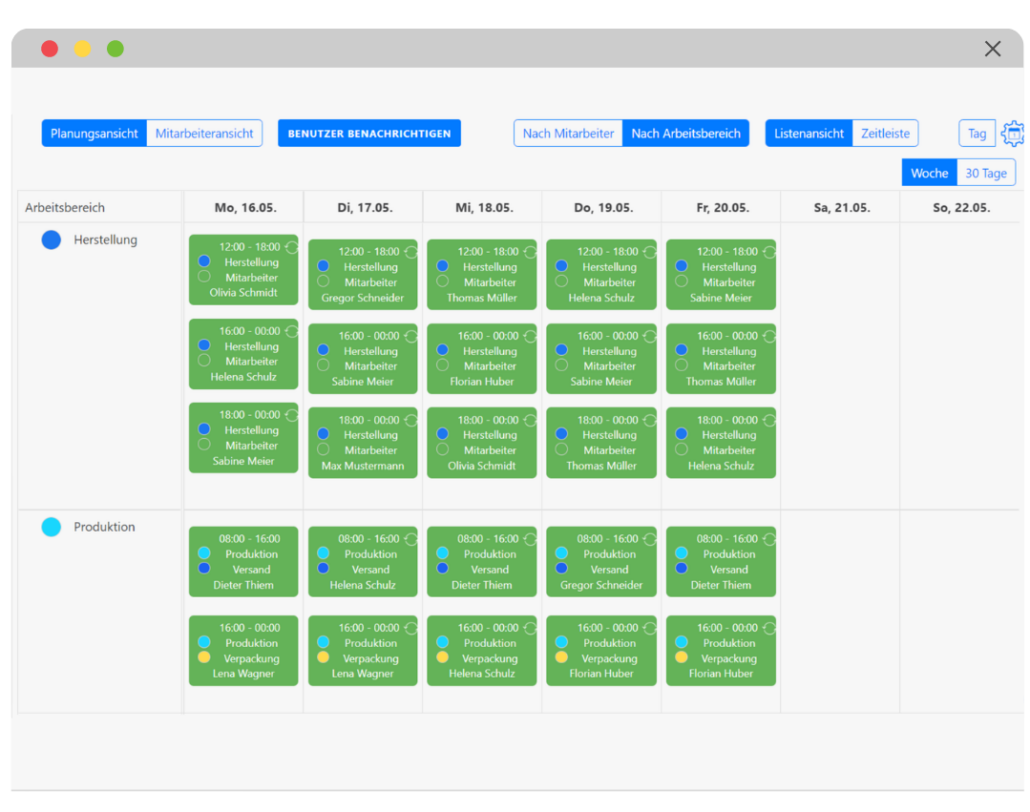The image size is (1030, 812).
Task: Toggle empty Mitarbeiter circle in Helena Schulz Monday 16:00 shift
Action: point(204,360)
